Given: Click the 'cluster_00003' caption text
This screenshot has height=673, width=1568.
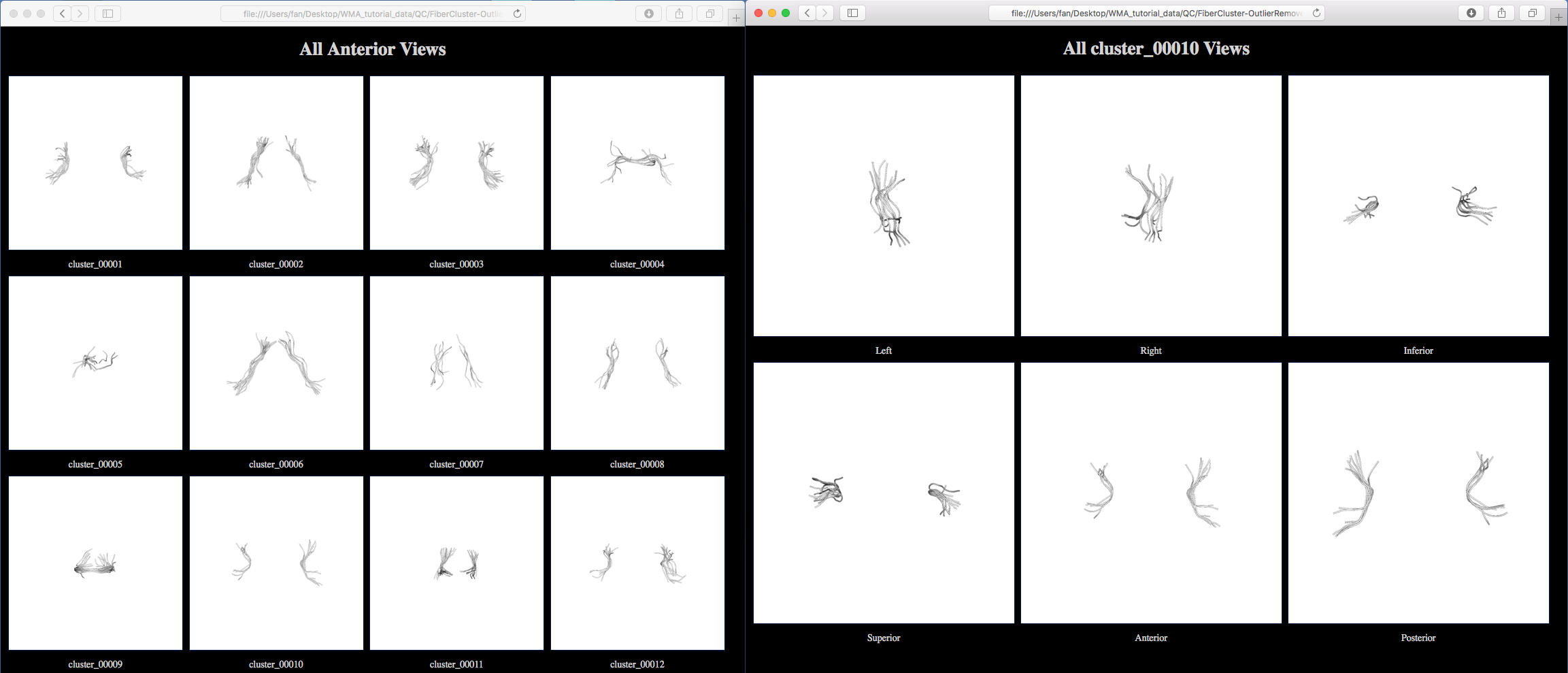Looking at the screenshot, I should [x=456, y=264].
